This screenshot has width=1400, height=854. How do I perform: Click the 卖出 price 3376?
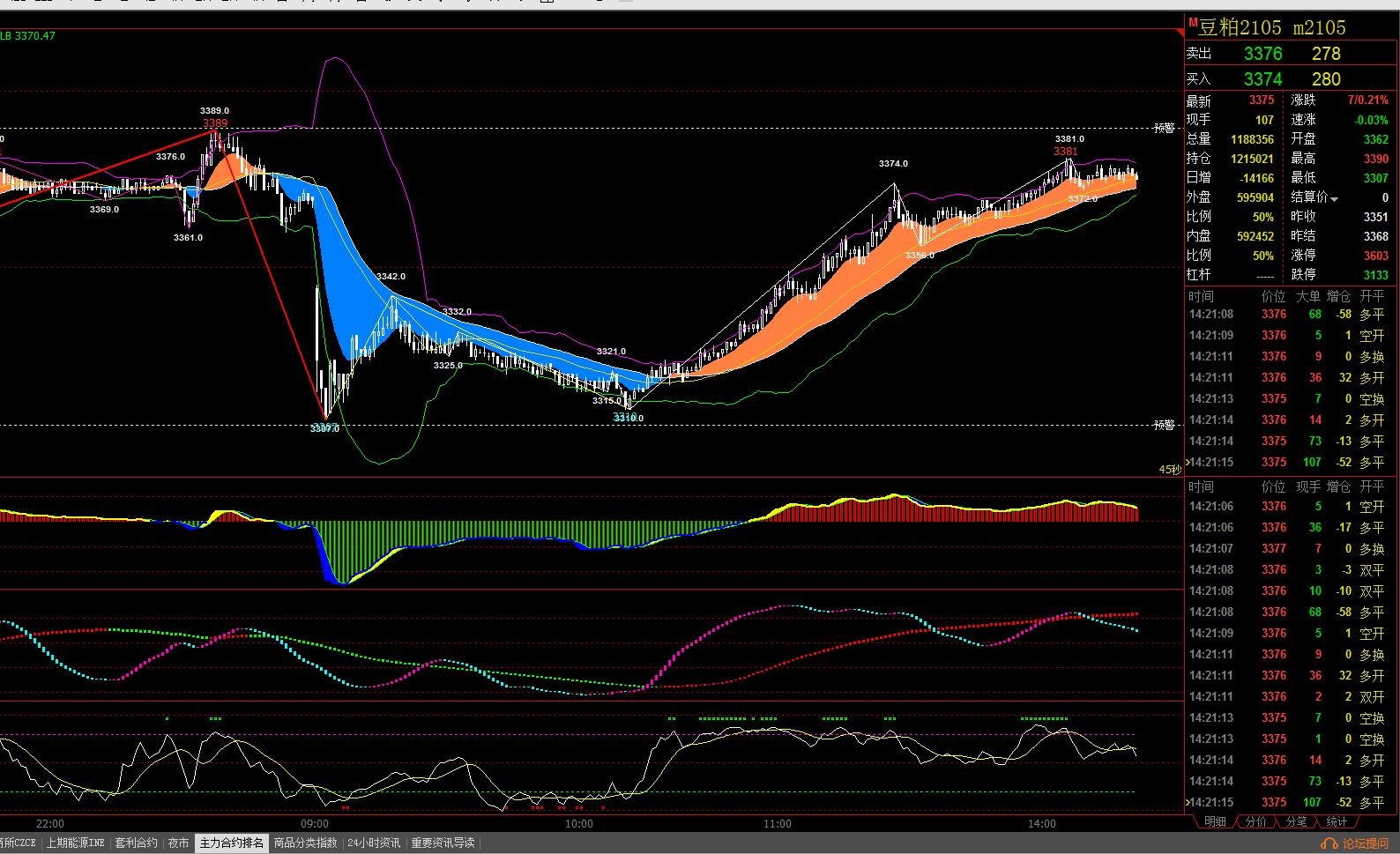coord(1262,54)
